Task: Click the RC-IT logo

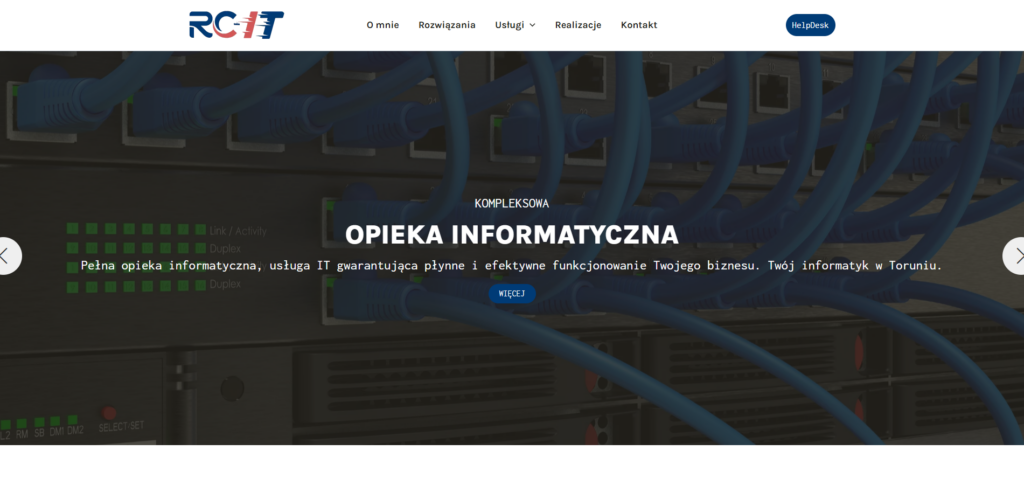Action: click(x=236, y=25)
